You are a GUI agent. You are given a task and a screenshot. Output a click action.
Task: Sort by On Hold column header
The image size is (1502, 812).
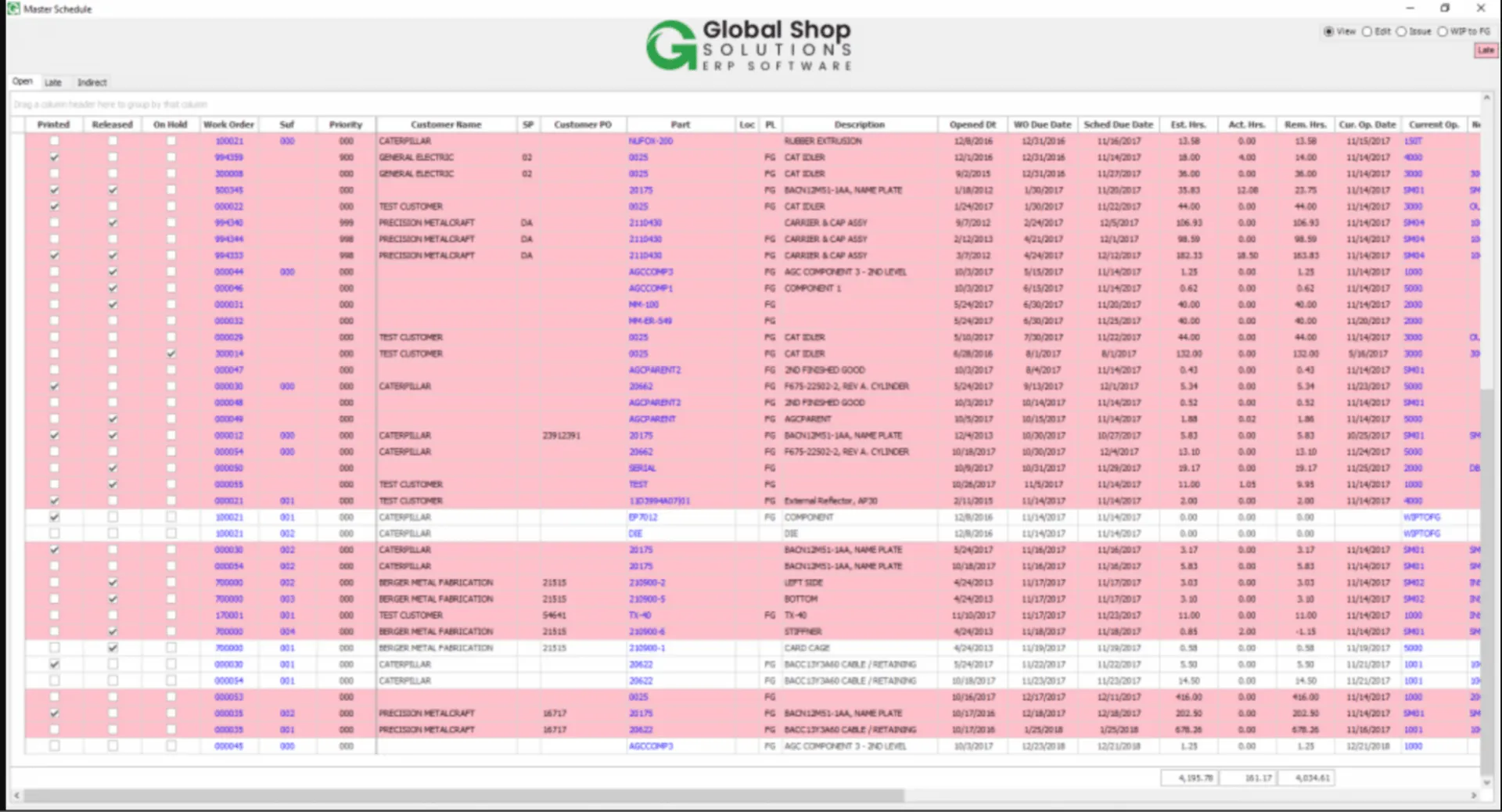pos(170,124)
